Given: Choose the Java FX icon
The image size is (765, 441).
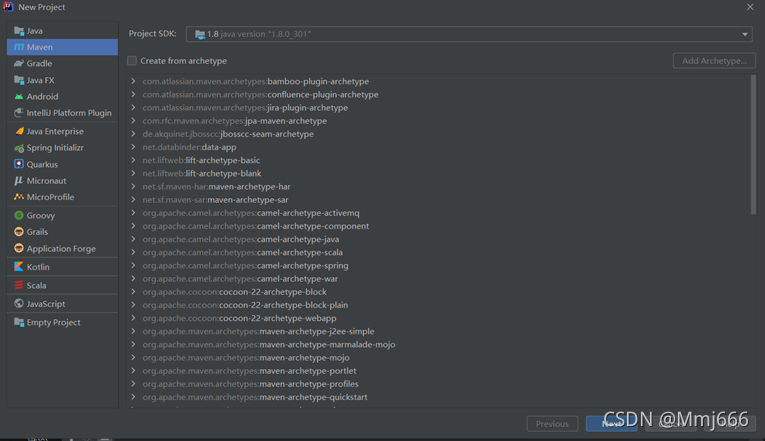Looking at the screenshot, I should 19,80.
